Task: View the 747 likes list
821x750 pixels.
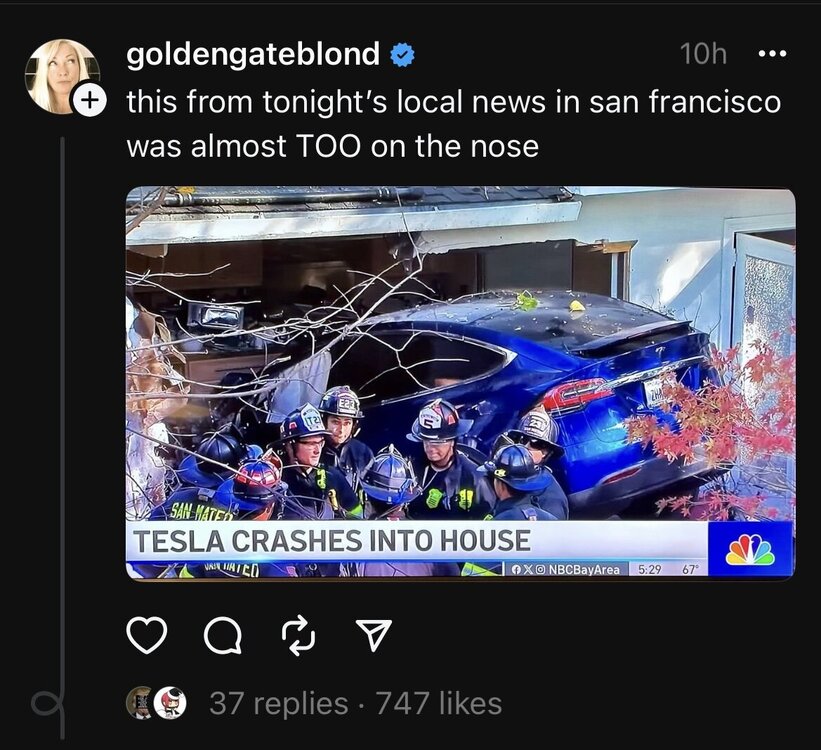Action: pyautogui.click(x=438, y=704)
